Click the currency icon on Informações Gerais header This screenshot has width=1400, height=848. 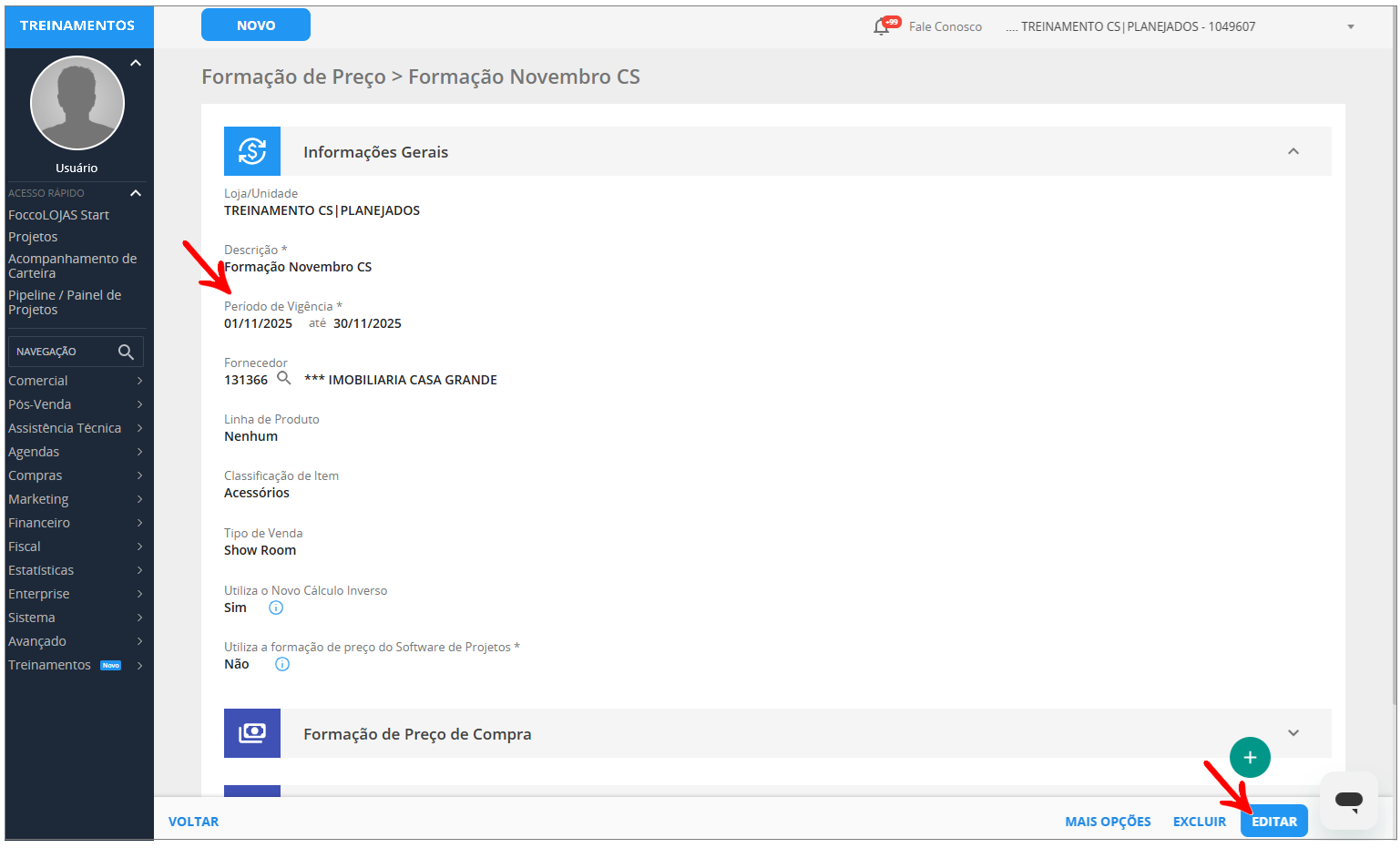(x=252, y=151)
